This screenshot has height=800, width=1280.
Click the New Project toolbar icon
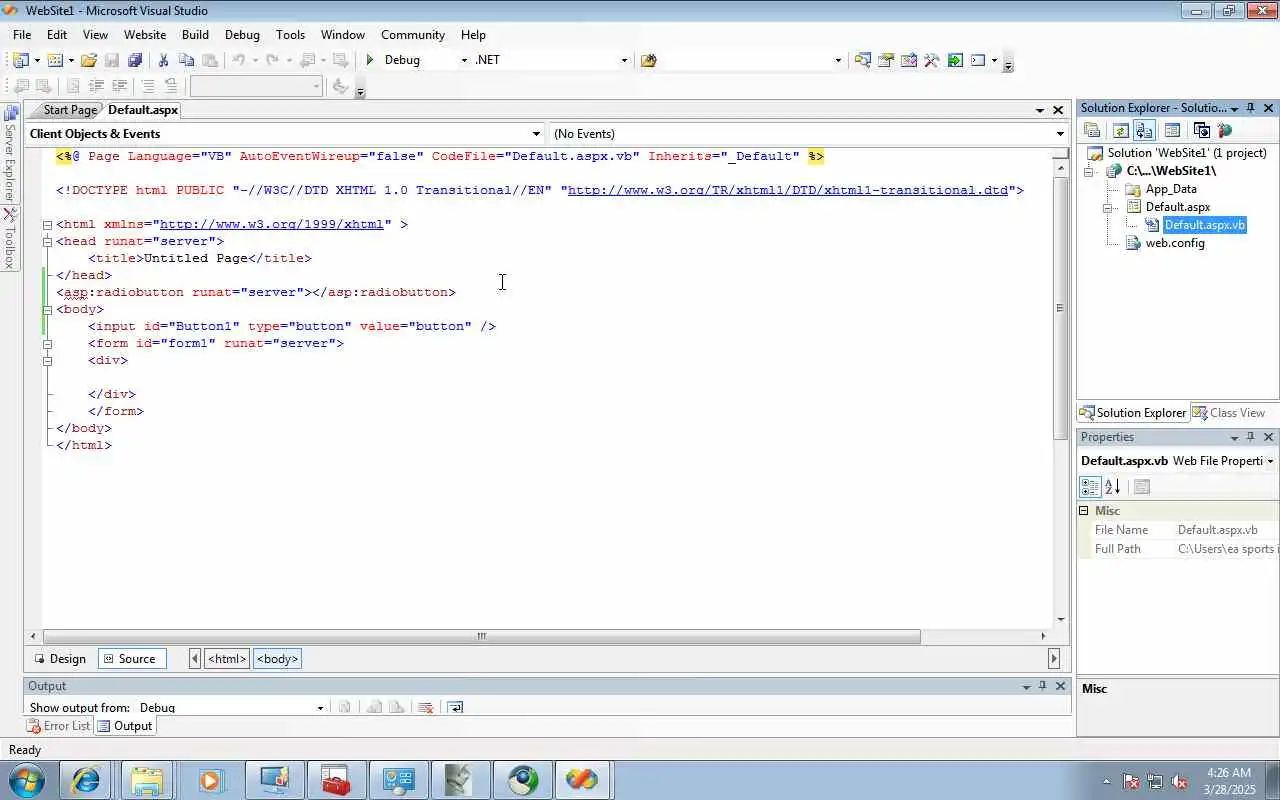coord(21,60)
